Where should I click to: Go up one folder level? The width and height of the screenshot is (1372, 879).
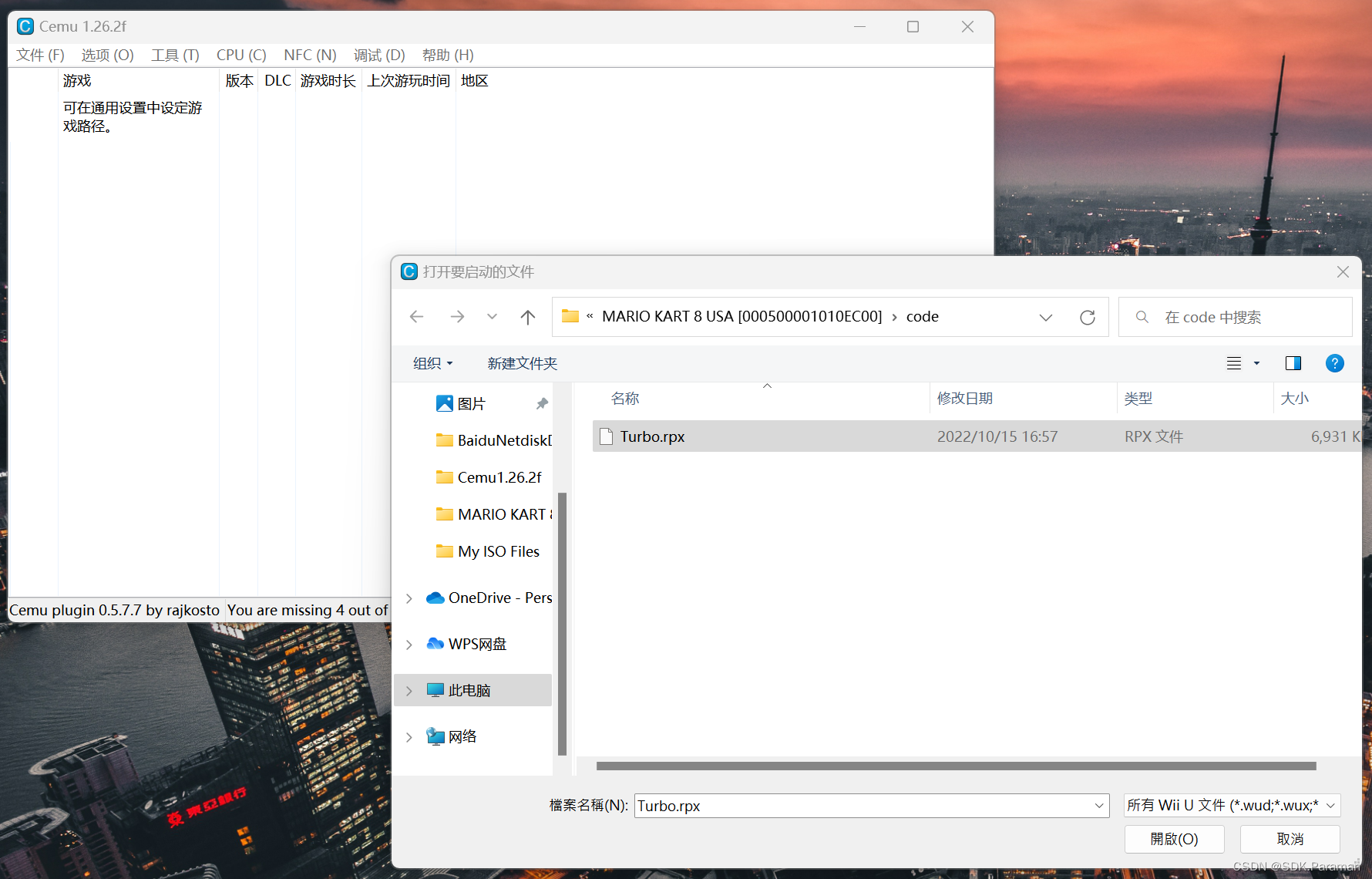(528, 317)
